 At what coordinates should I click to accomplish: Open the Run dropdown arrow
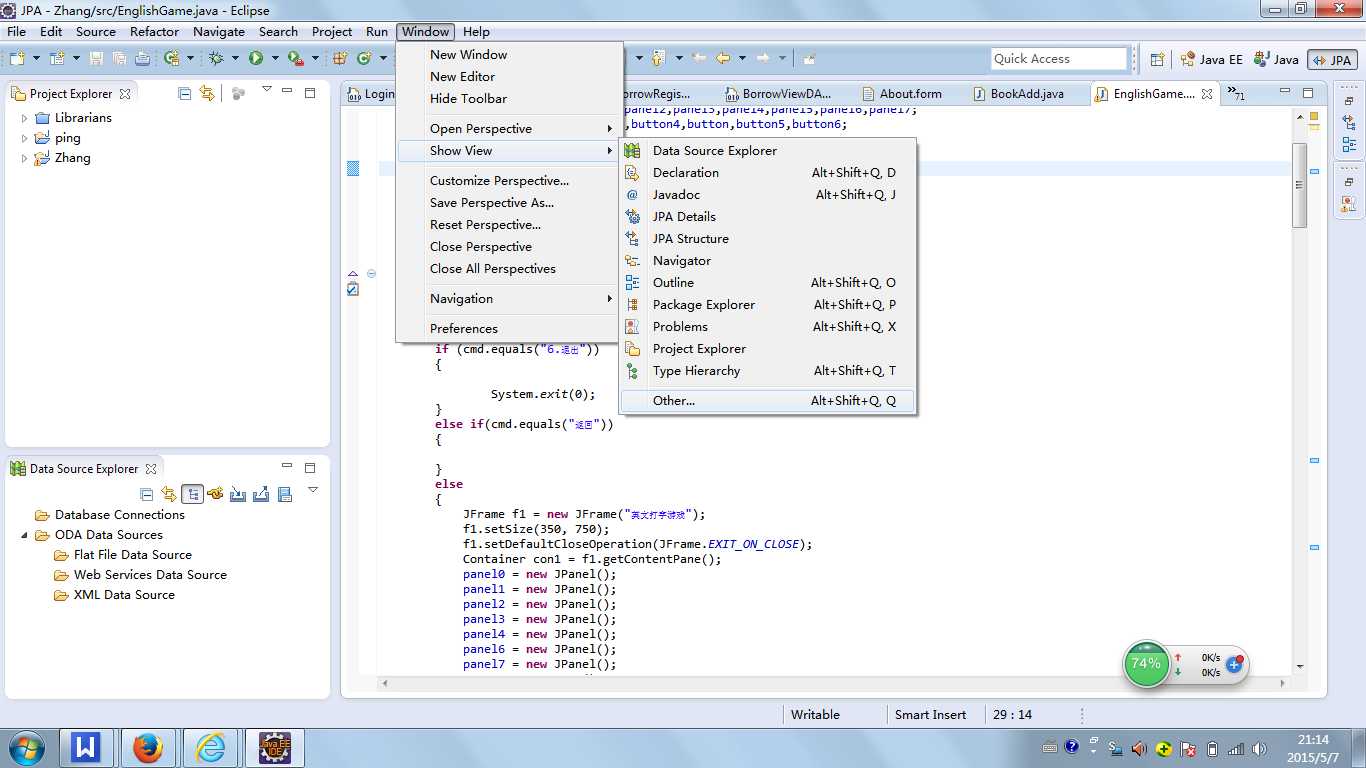point(275,59)
